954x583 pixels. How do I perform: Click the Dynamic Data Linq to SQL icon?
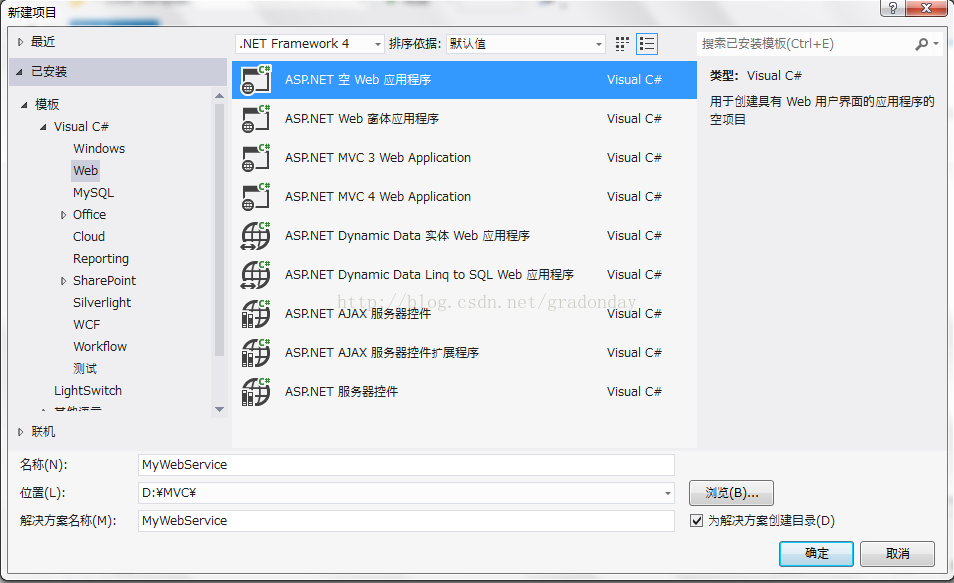point(256,274)
